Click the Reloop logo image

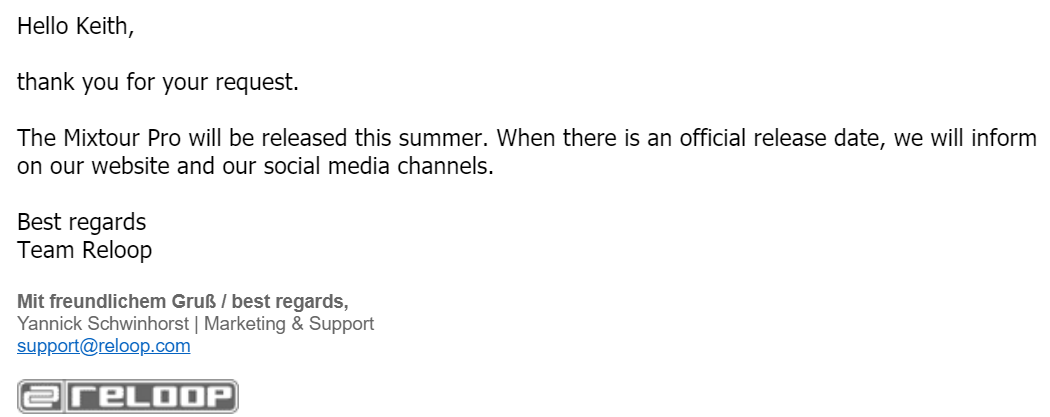128,396
